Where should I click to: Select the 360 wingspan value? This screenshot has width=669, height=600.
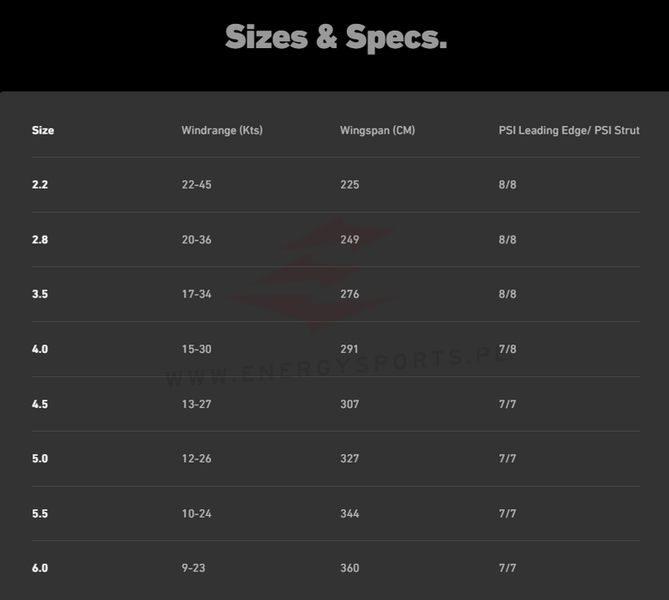click(350, 568)
